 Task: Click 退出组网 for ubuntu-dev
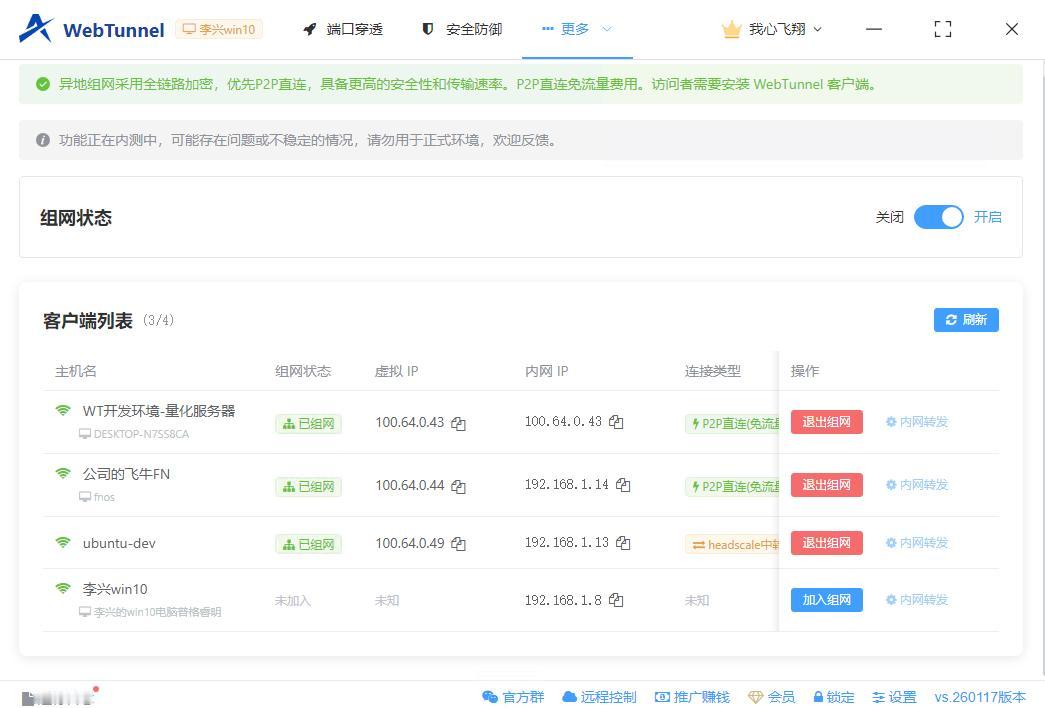826,543
